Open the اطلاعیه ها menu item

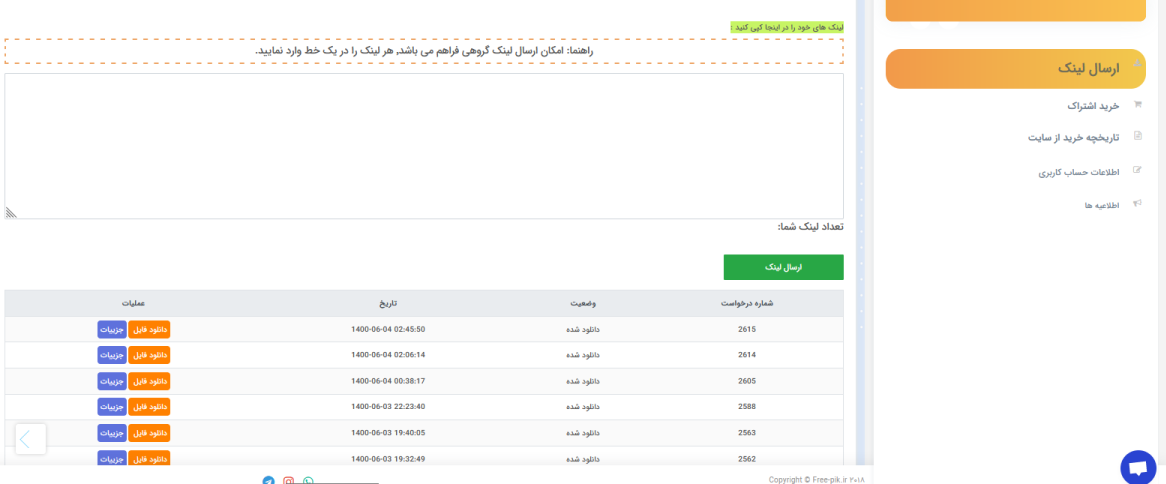[1102, 204]
